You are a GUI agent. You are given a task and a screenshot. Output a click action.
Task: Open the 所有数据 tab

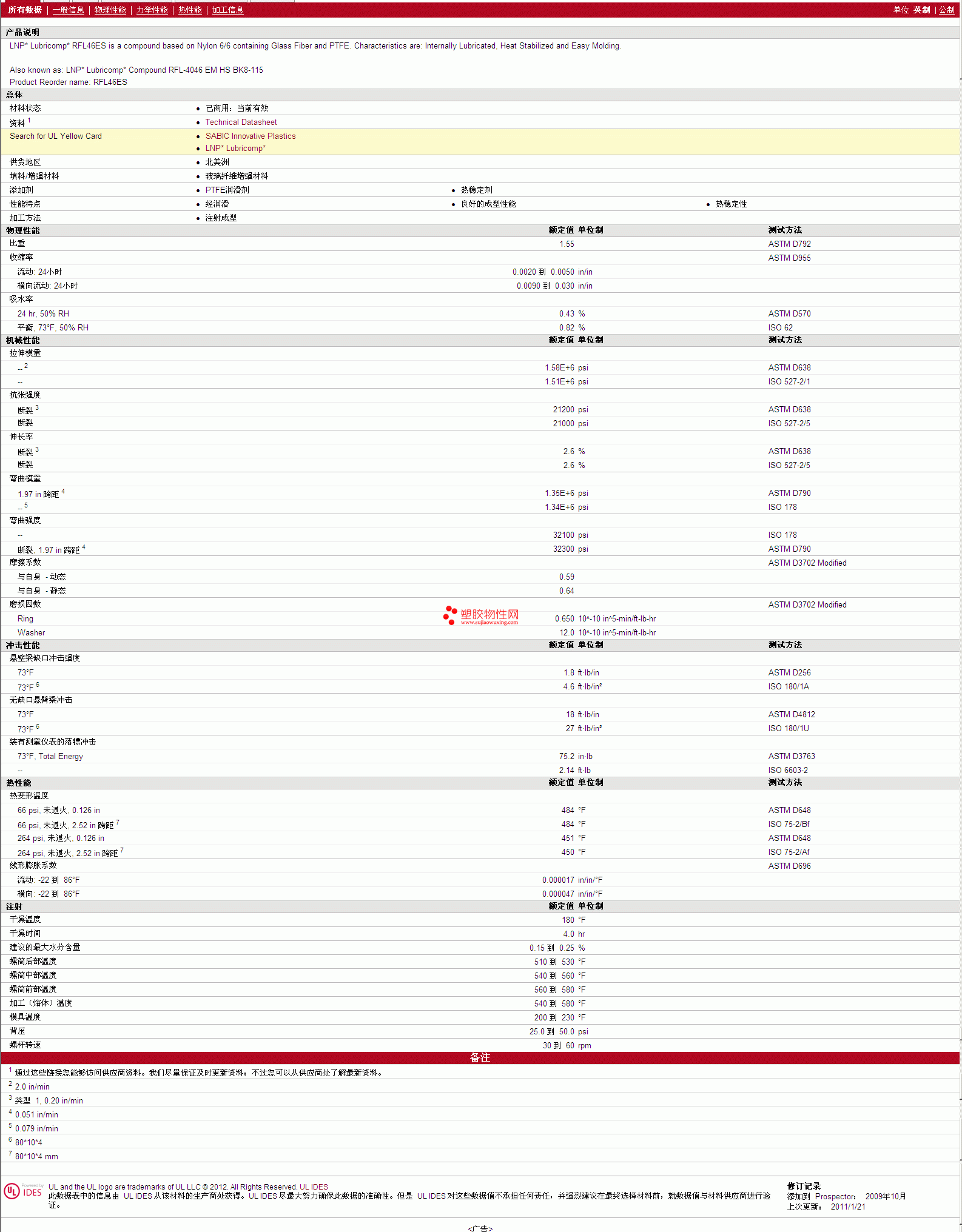[x=25, y=10]
